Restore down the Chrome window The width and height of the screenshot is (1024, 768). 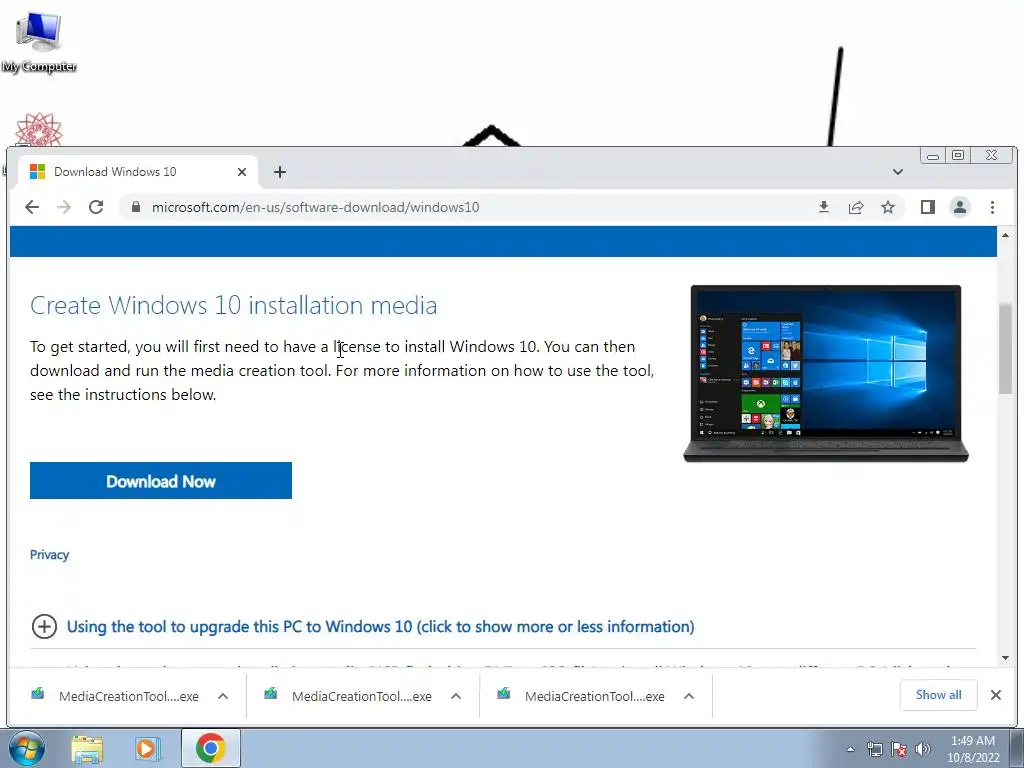pyautogui.click(x=958, y=155)
